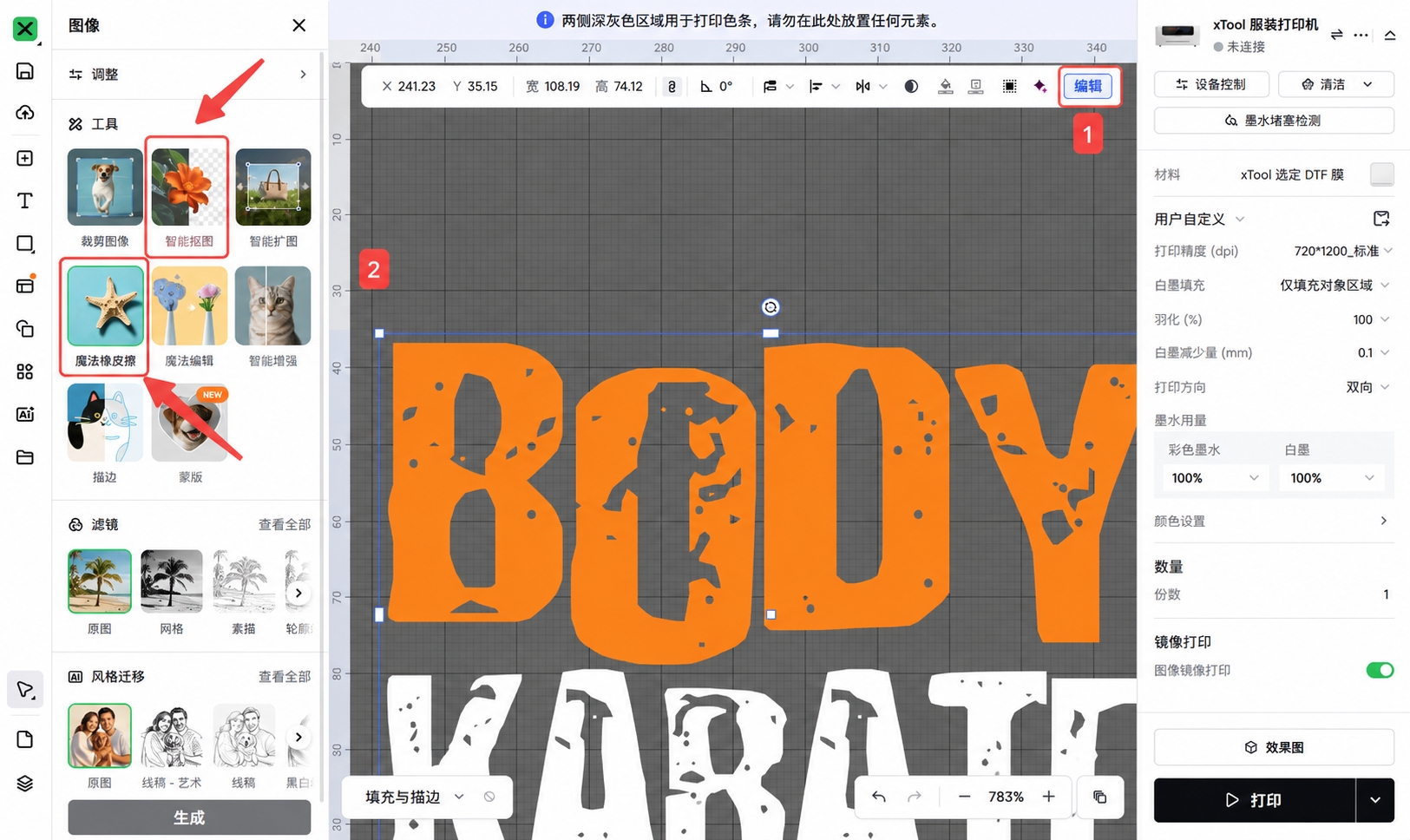Click the no-fill circle icon beside 填充与描边
This screenshot has height=840, width=1410.
pyautogui.click(x=489, y=797)
